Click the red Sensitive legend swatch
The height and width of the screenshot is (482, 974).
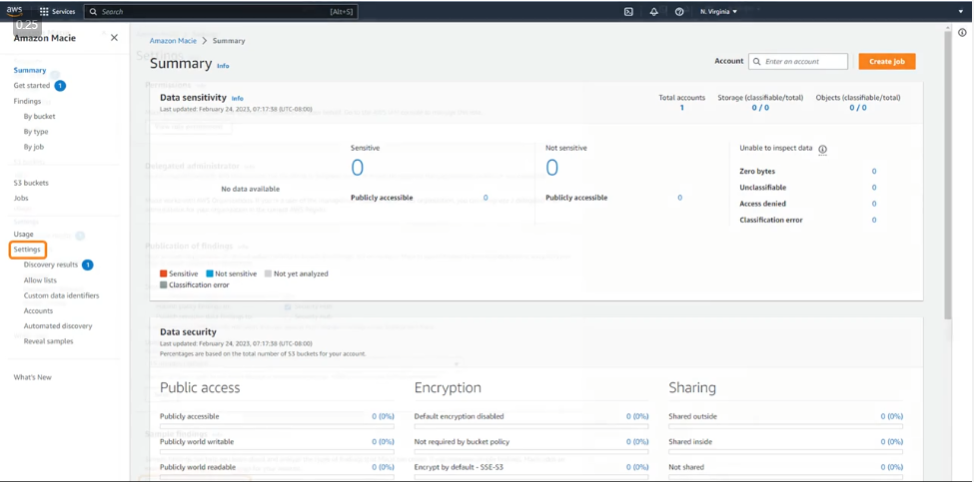163,274
